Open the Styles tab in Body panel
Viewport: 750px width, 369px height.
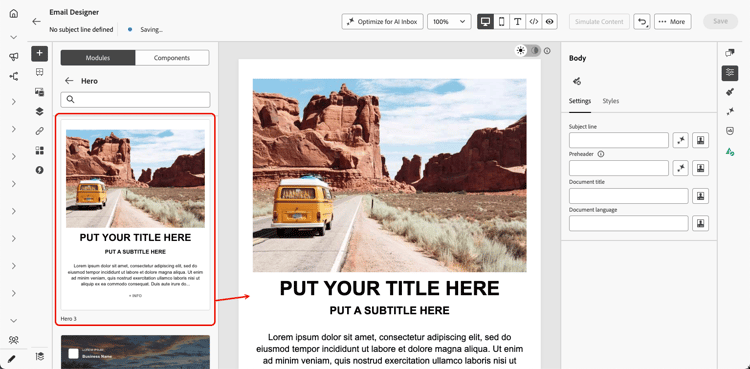(611, 101)
